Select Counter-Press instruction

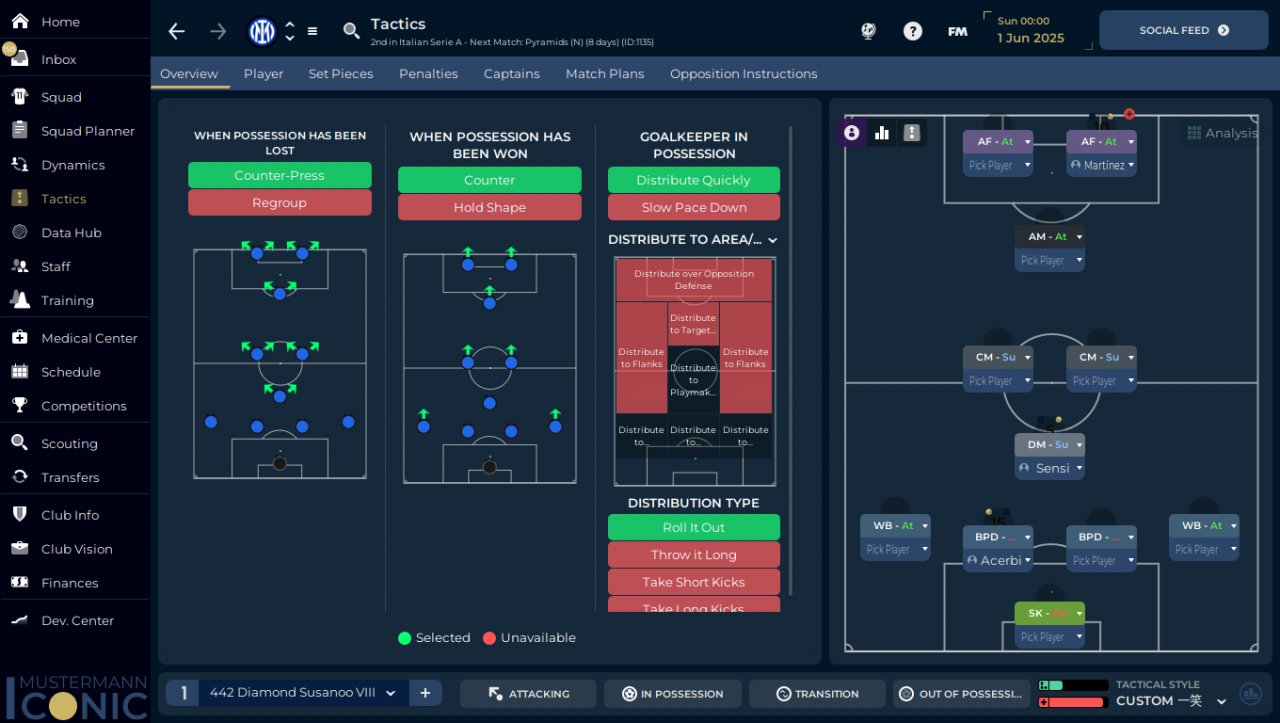pyautogui.click(x=279, y=175)
